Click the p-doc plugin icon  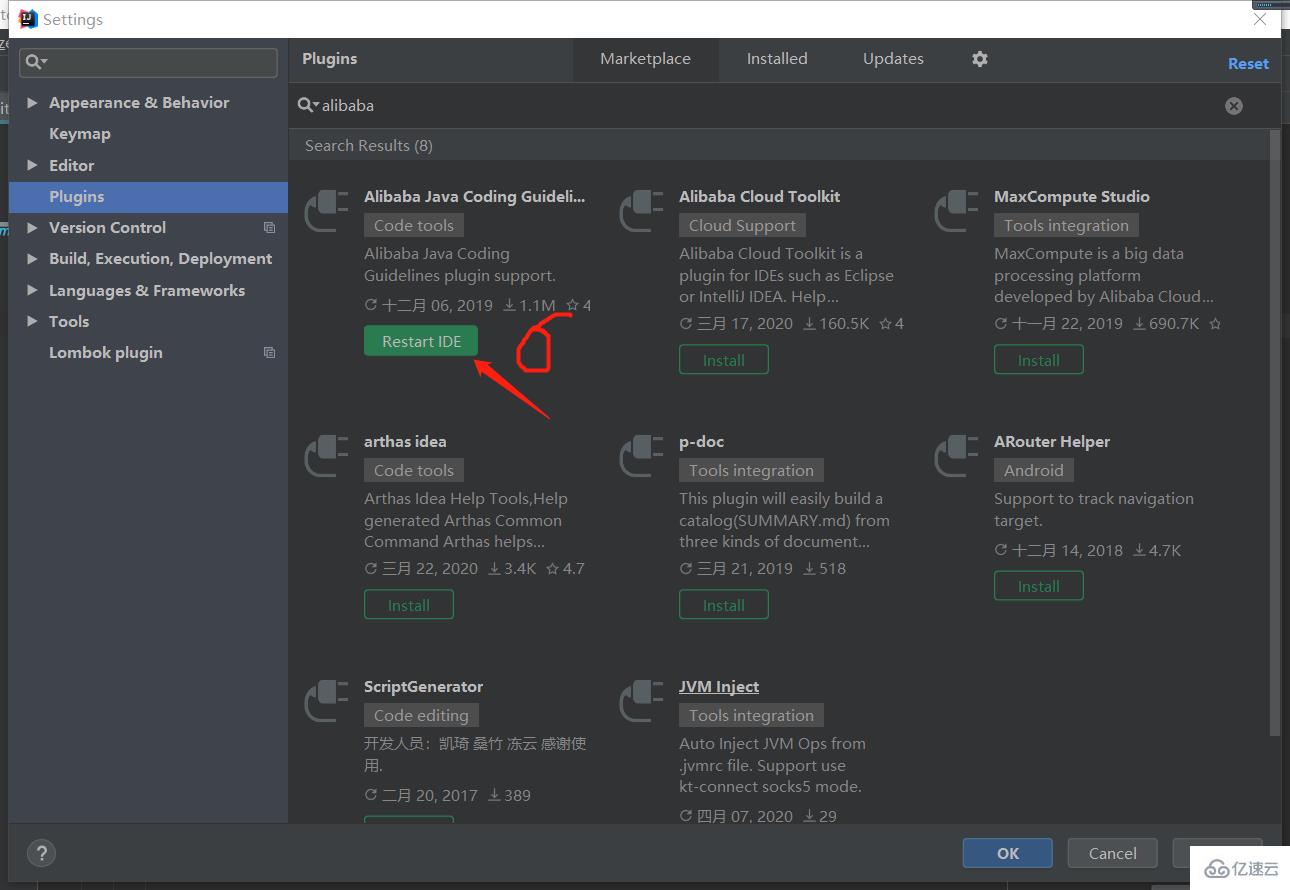coord(642,456)
